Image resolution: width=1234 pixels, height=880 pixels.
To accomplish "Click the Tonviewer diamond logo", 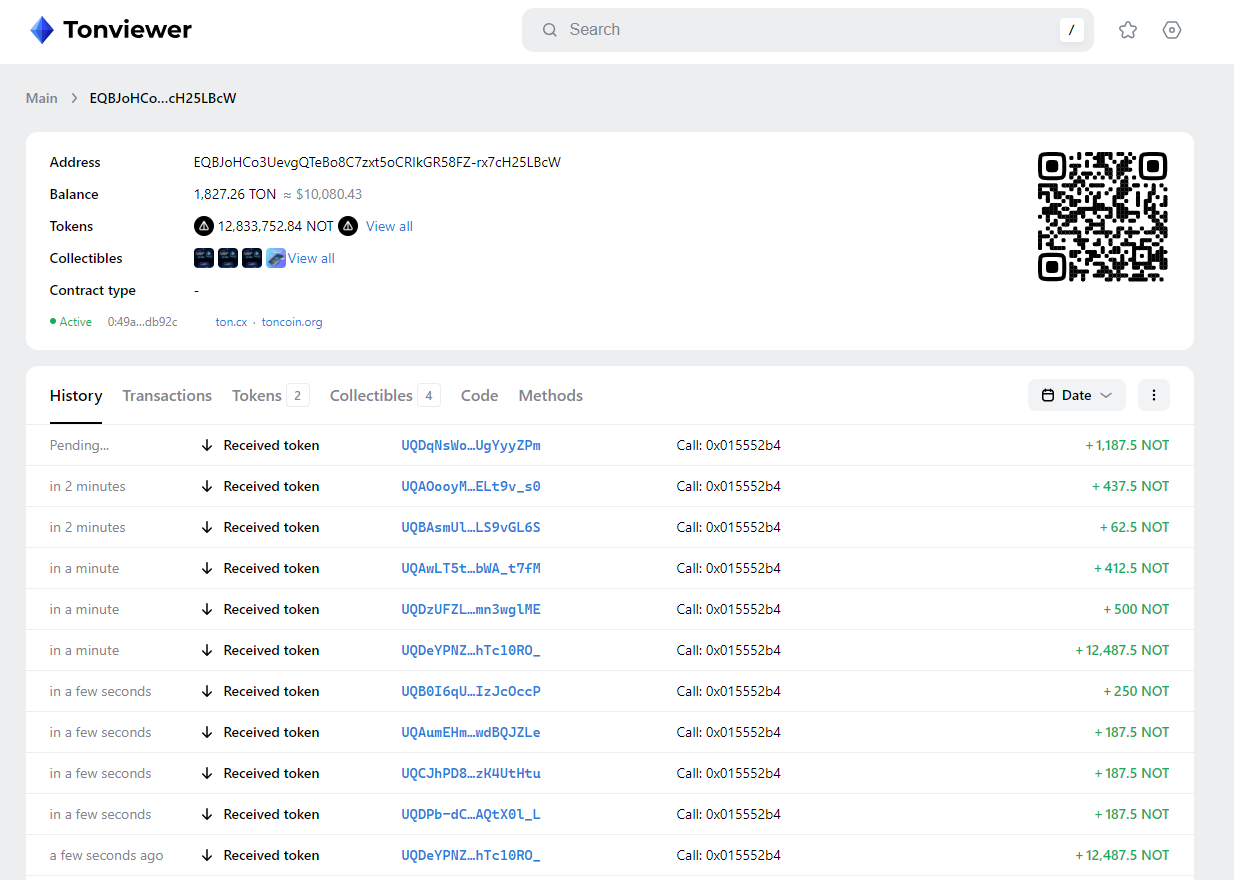I will tap(42, 30).
